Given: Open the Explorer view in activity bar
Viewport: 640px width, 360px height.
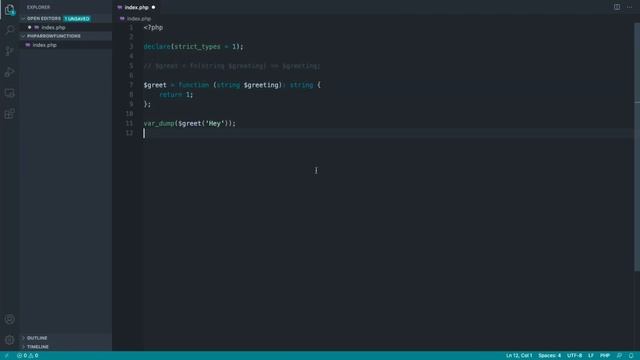Looking at the screenshot, I should (x=9, y=10).
